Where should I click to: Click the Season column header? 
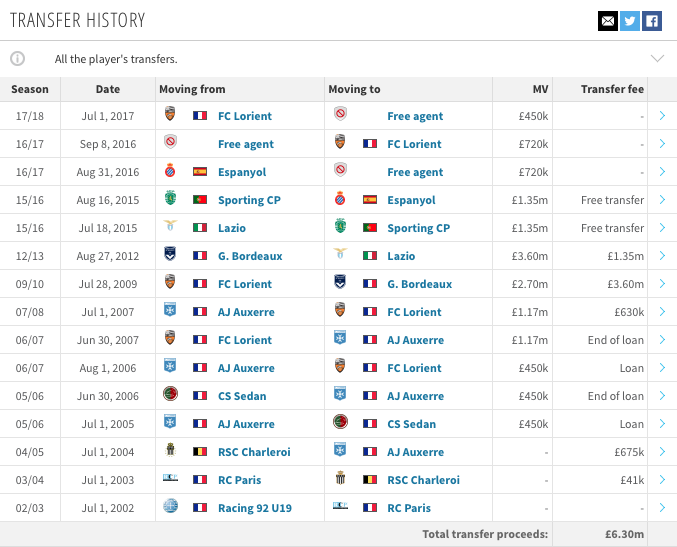(x=30, y=89)
